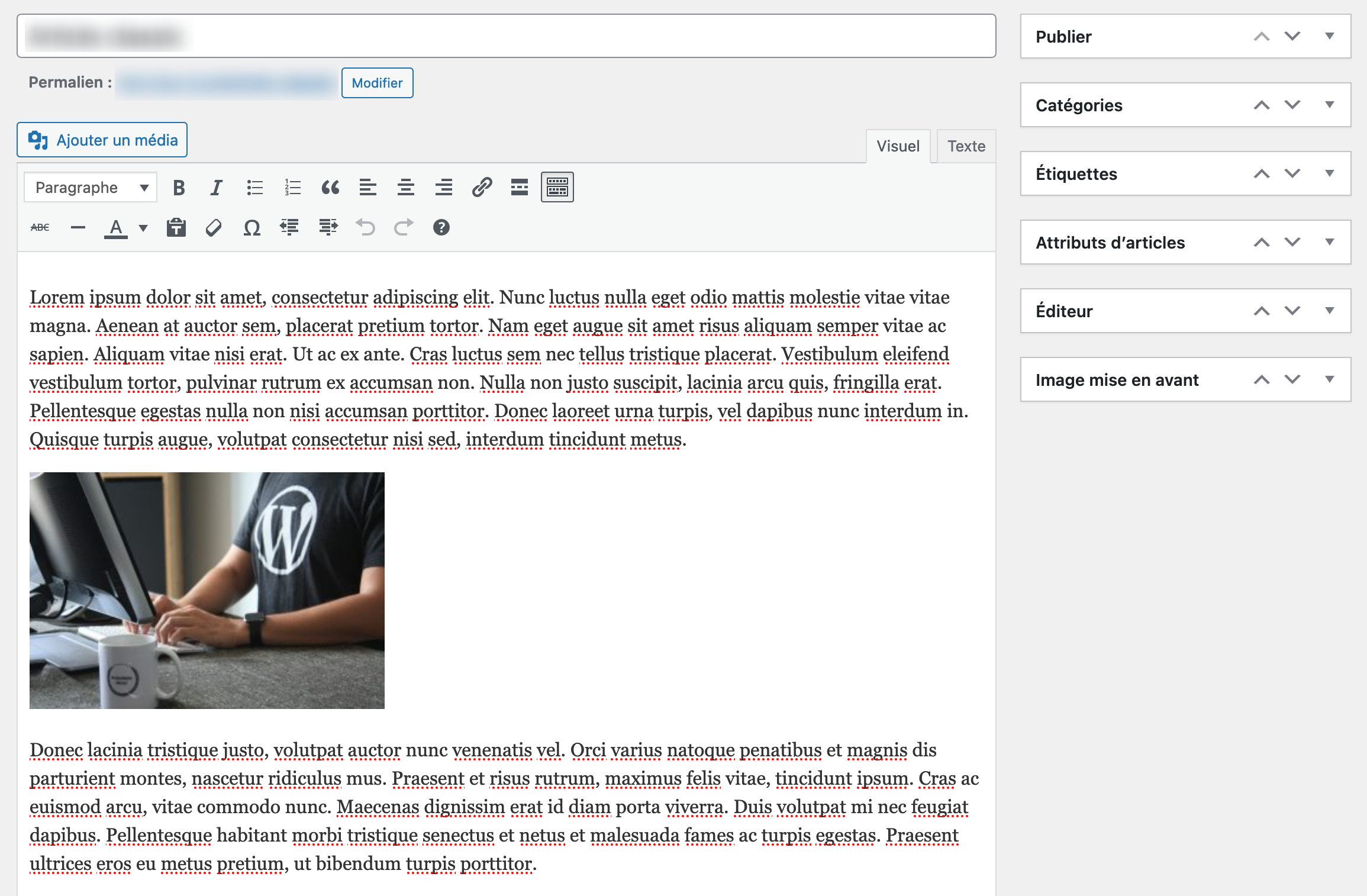Switch to the Visuel tab
Viewport: 1367px width, 896px height.
point(898,146)
